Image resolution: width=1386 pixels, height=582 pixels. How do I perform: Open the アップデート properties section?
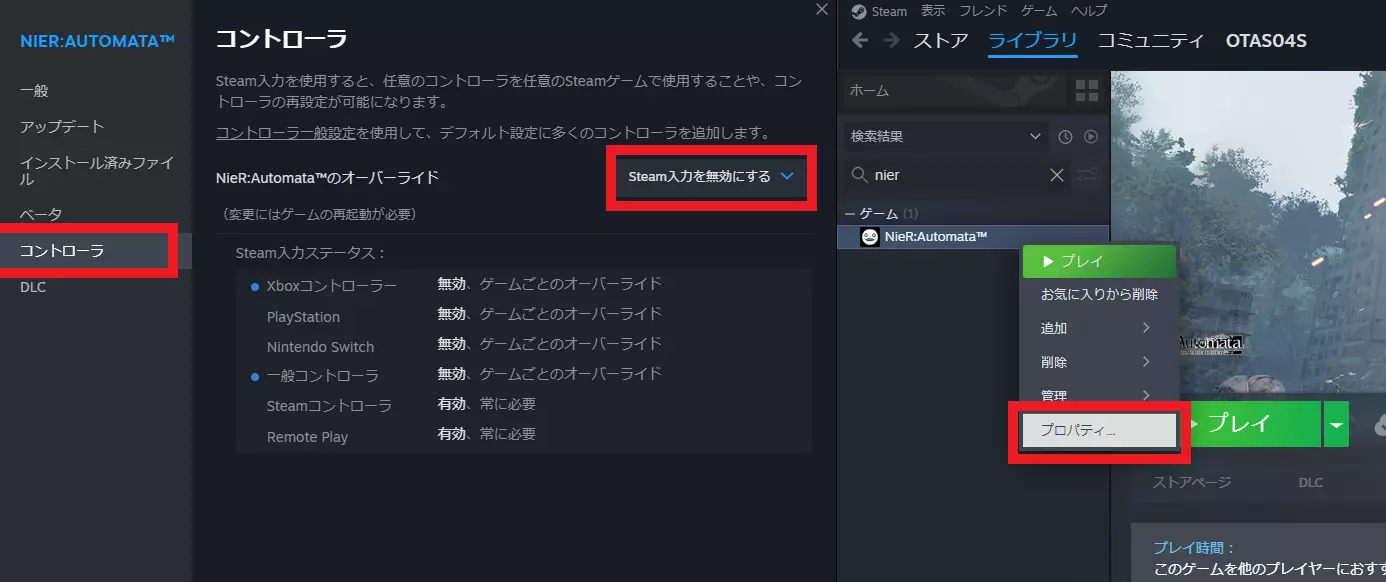[x=62, y=127]
